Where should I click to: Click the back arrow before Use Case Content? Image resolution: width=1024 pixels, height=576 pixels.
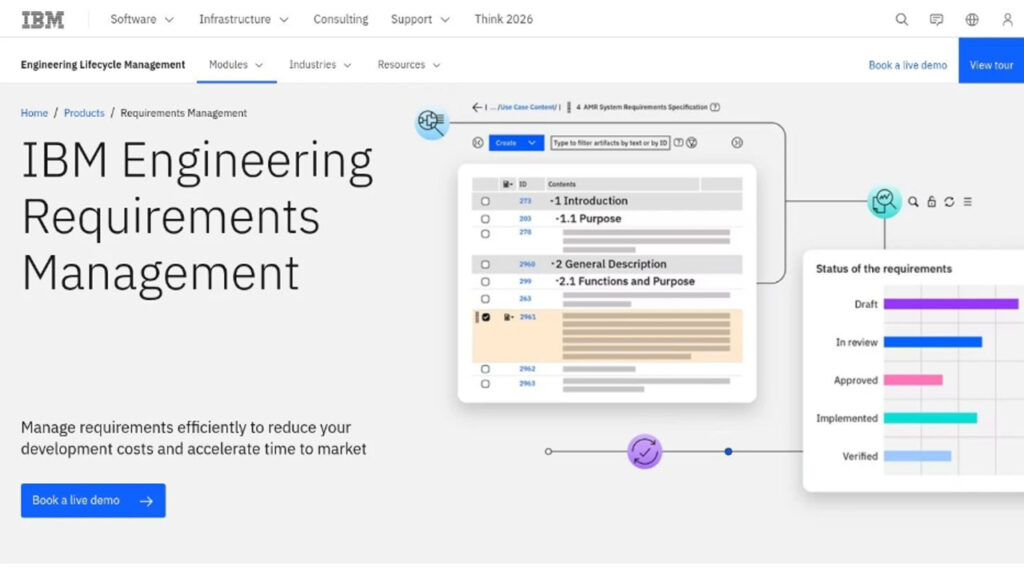tap(477, 107)
